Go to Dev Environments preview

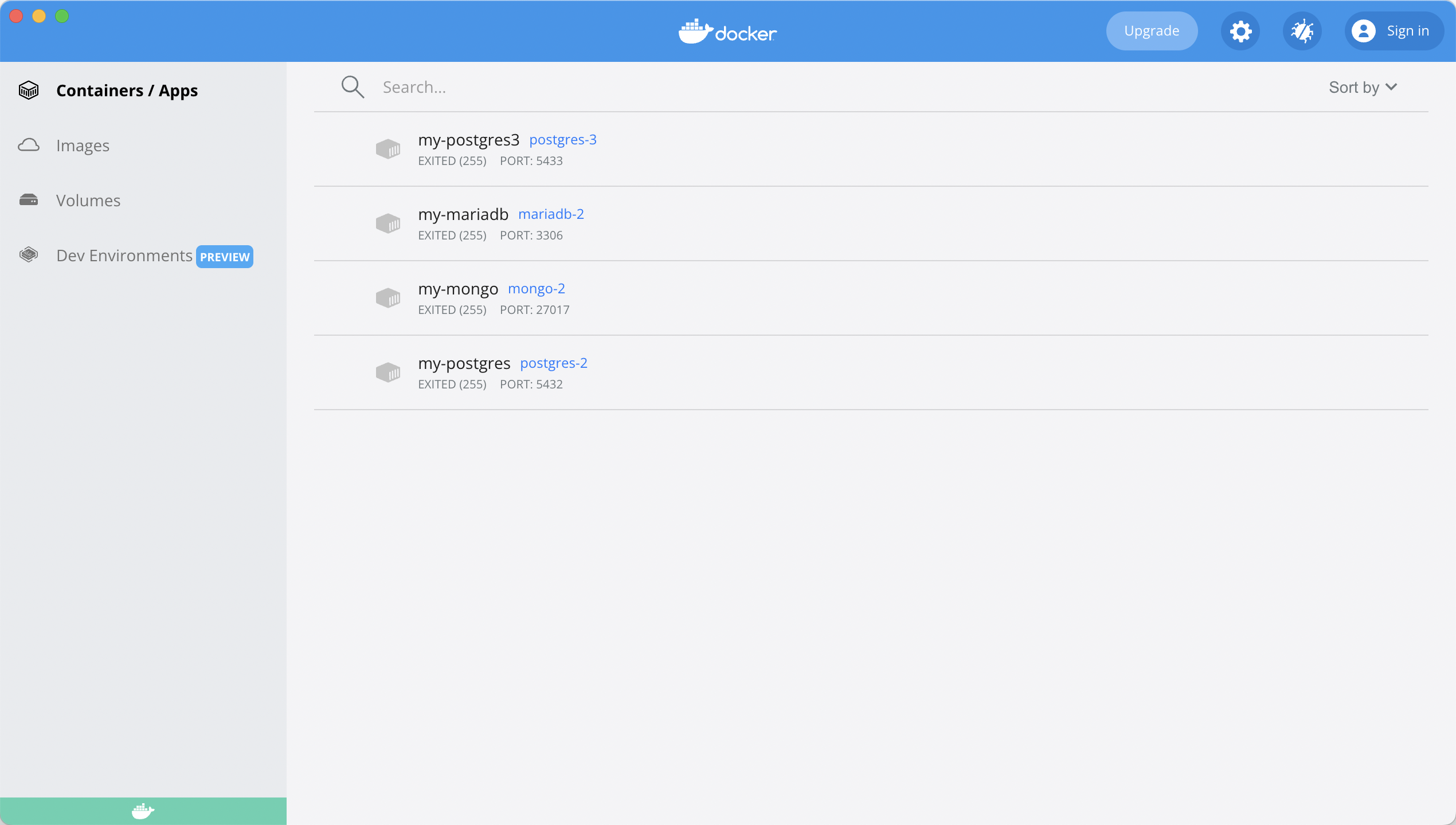124,256
